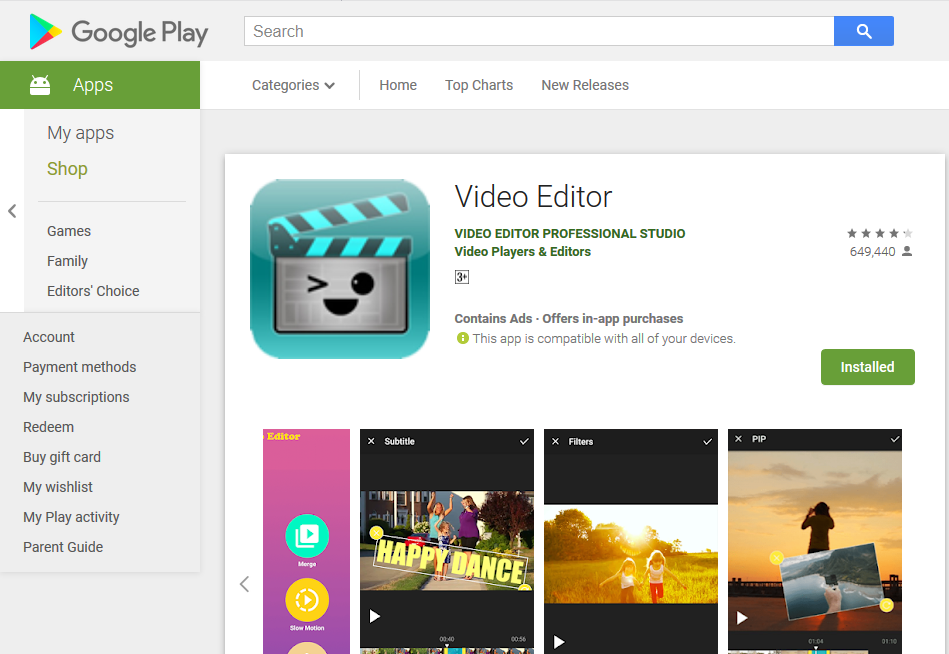The image size is (949, 654).
Task: Click the checkmark in PIP screenshot
Action: click(x=895, y=439)
